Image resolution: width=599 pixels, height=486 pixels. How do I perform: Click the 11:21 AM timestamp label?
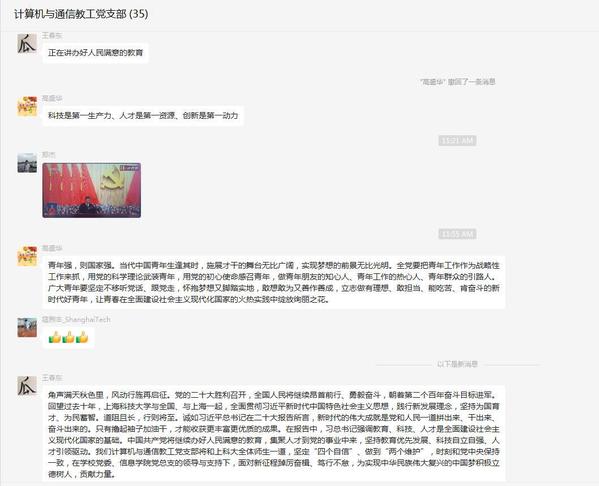pyautogui.click(x=457, y=141)
